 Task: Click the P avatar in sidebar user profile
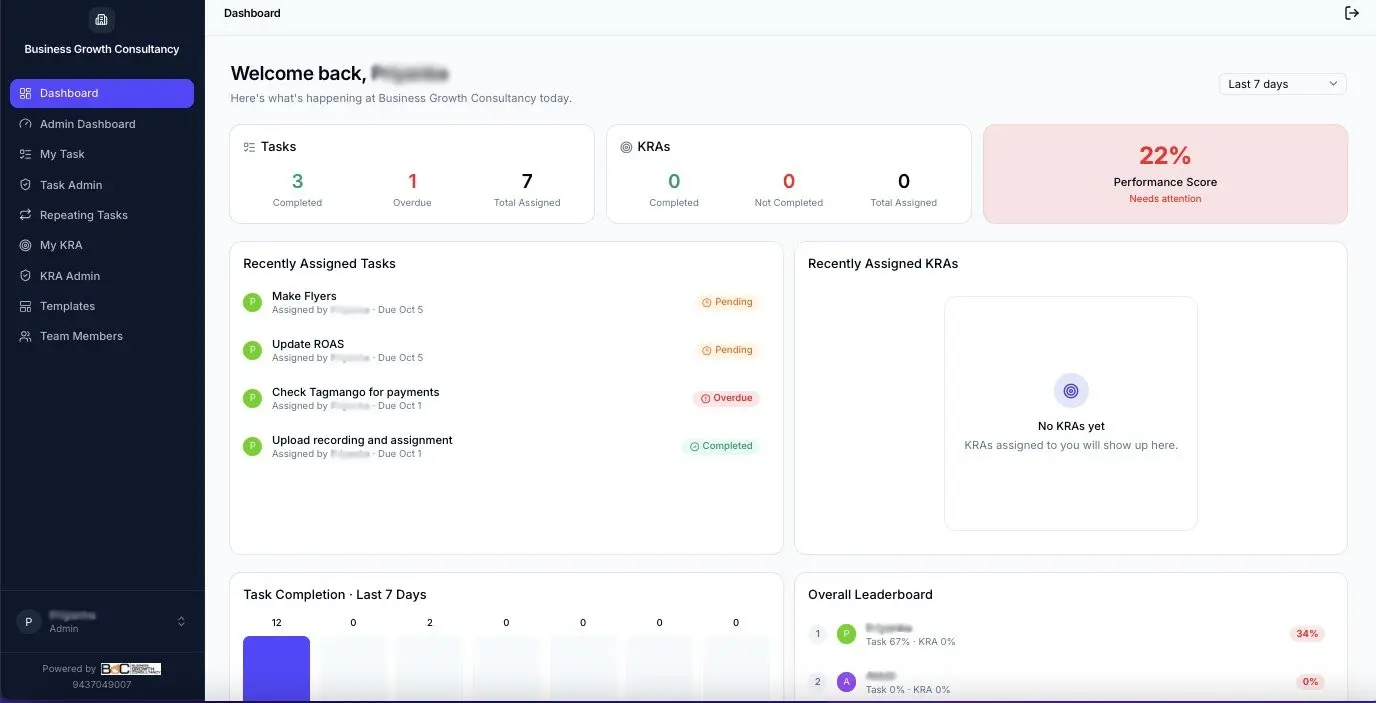pos(28,621)
